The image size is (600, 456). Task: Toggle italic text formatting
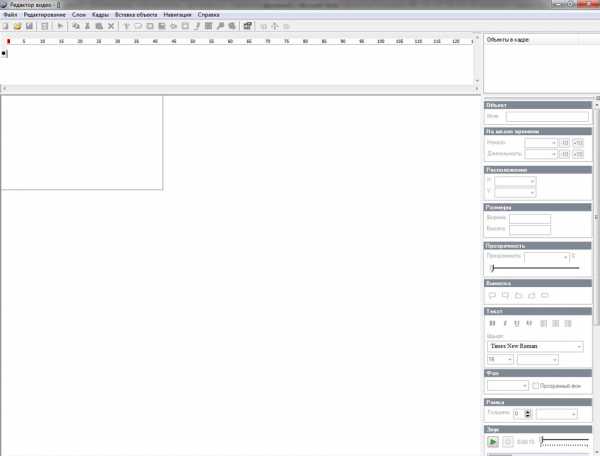click(505, 324)
